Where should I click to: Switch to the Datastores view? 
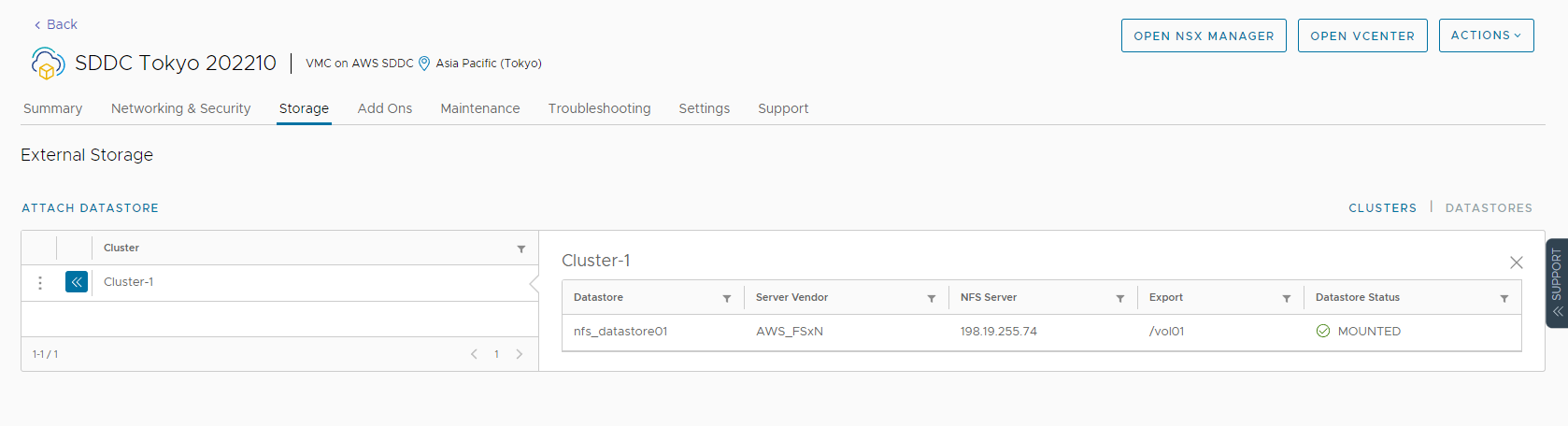click(x=1489, y=208)
